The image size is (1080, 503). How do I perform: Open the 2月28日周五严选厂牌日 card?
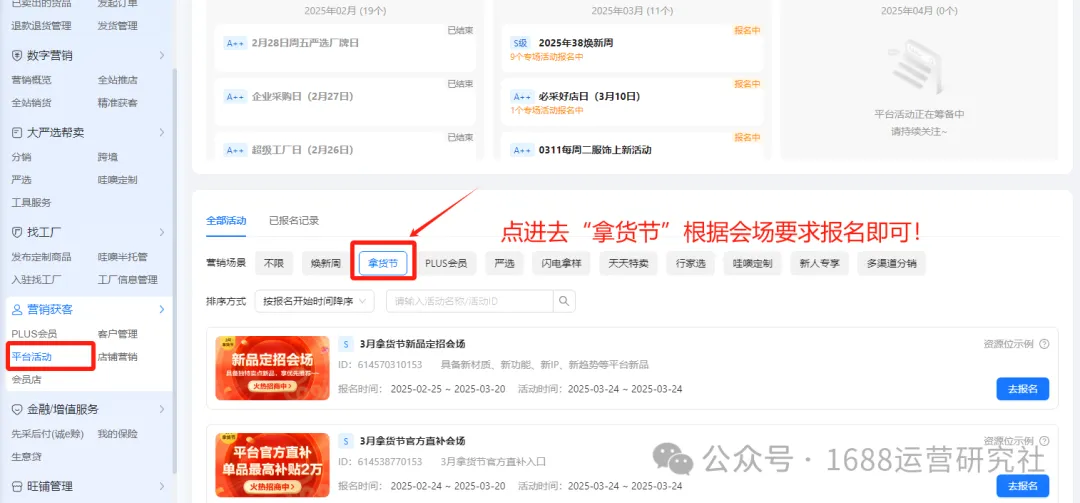346,48
